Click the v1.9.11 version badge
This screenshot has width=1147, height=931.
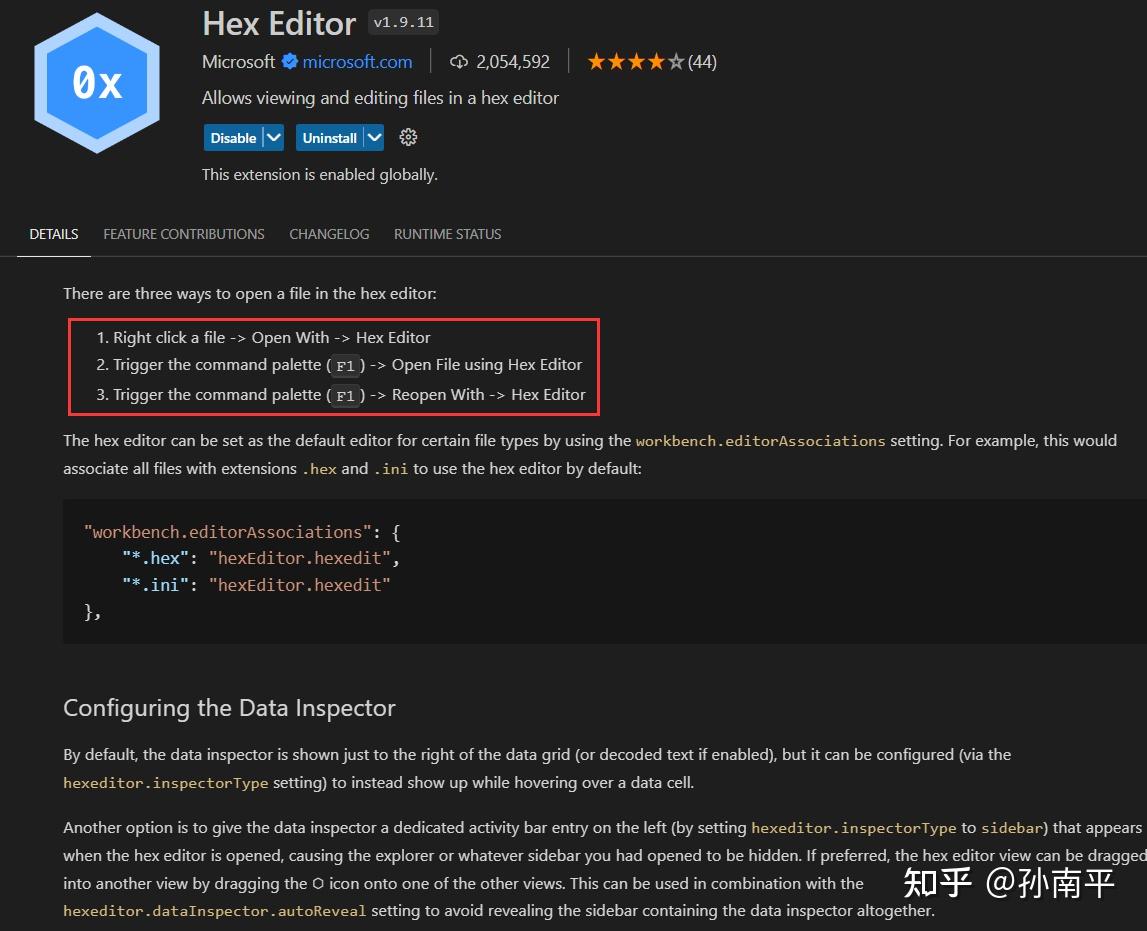tap(404, 23)
